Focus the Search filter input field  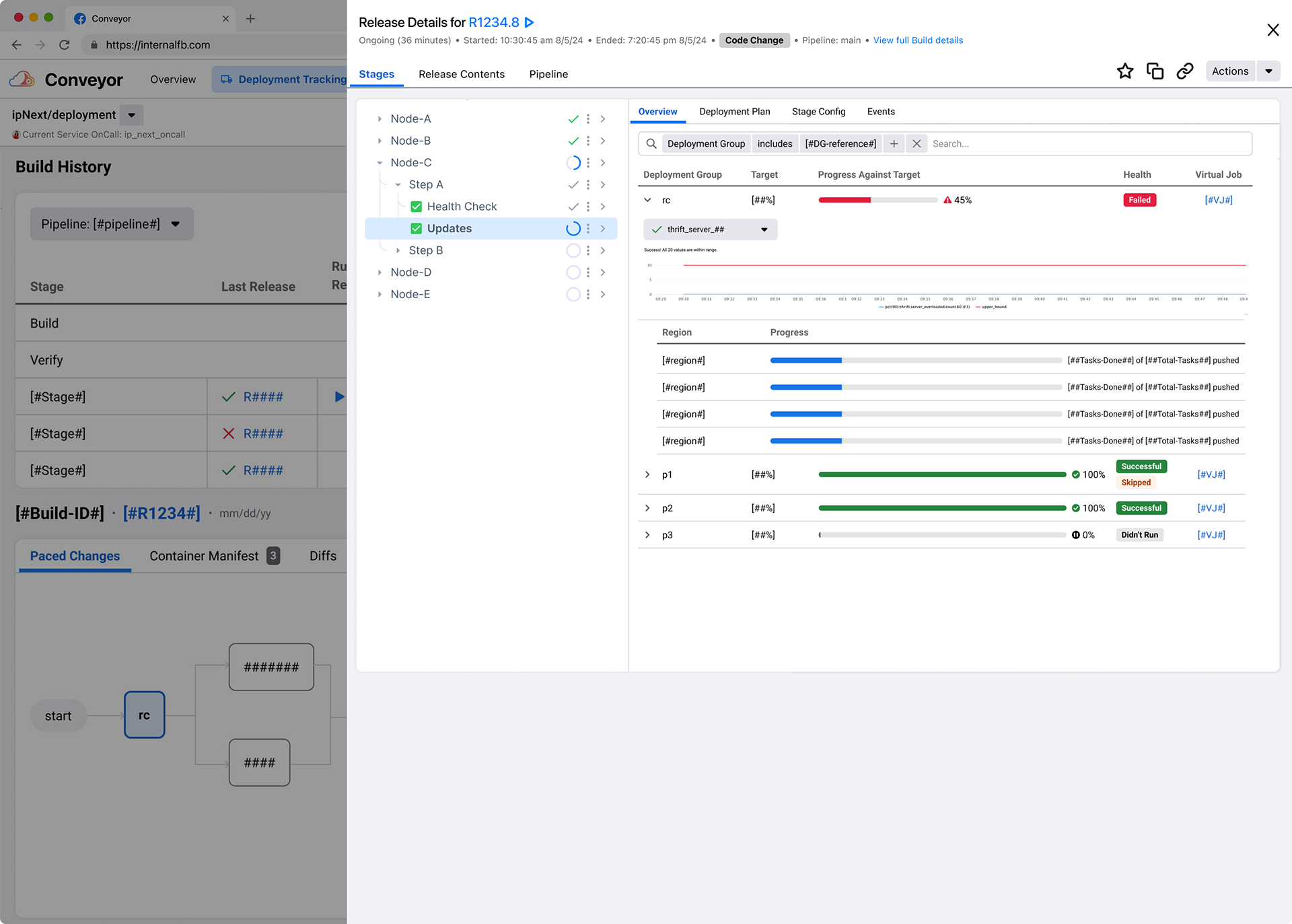click(x=1089, y=143)
